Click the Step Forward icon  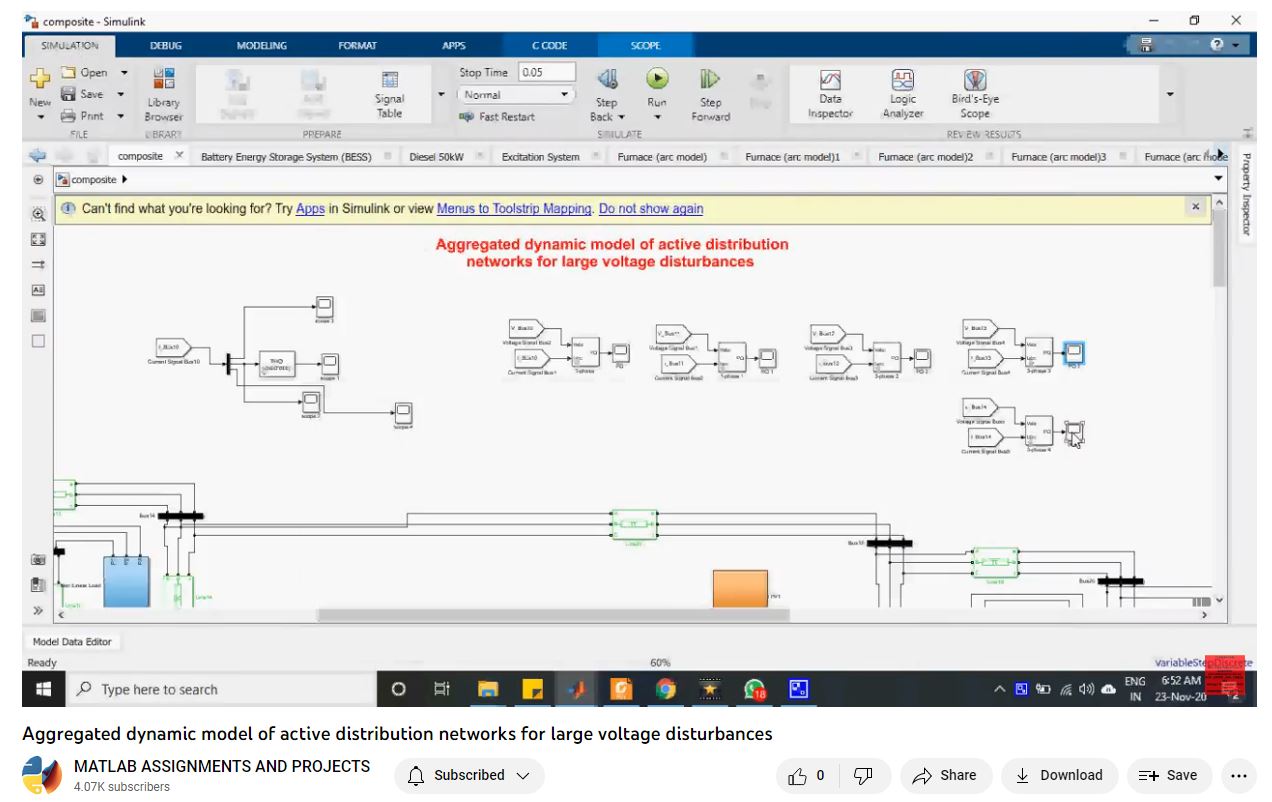coord(710,80)
